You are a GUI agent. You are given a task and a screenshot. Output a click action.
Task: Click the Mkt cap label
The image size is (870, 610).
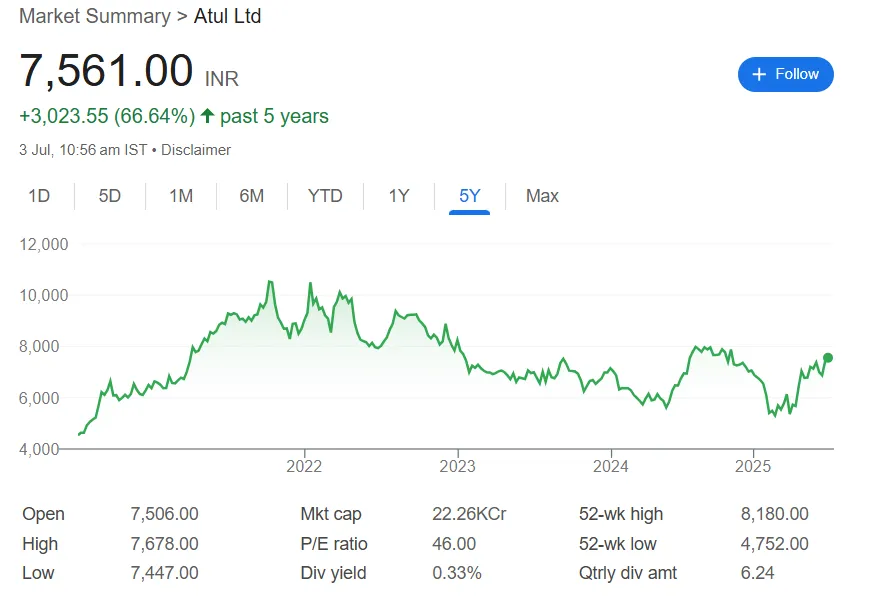pyautogui.click(x=331, y=514)
